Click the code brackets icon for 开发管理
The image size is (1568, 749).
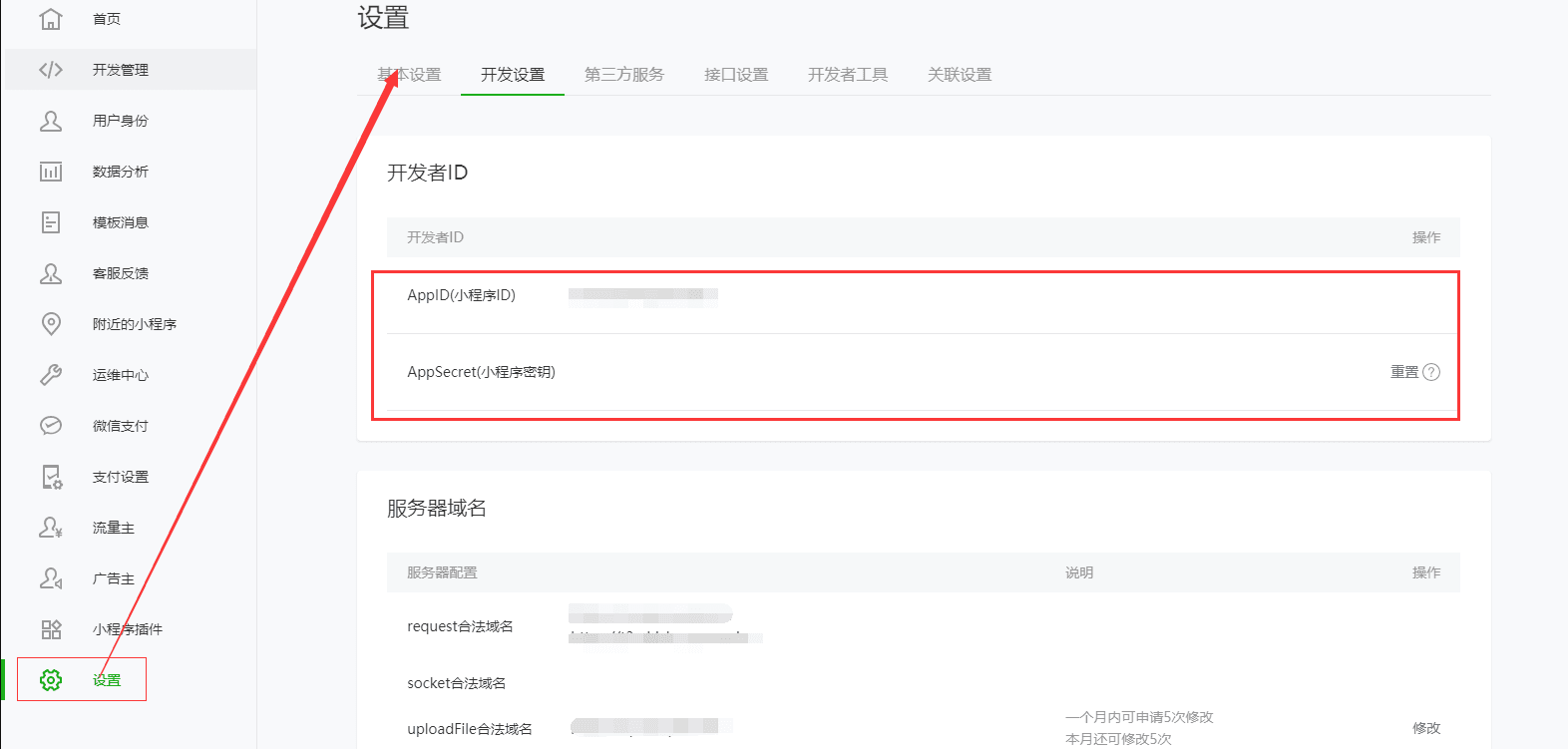51,70
